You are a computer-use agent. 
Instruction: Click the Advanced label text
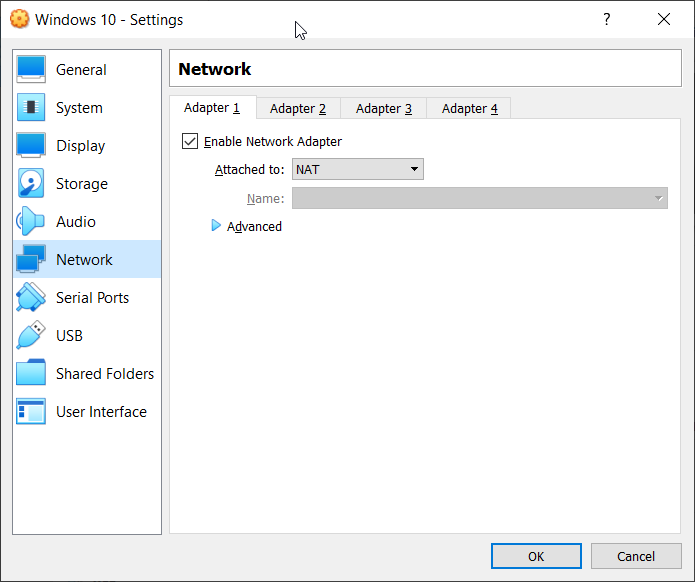click(254, 227)
